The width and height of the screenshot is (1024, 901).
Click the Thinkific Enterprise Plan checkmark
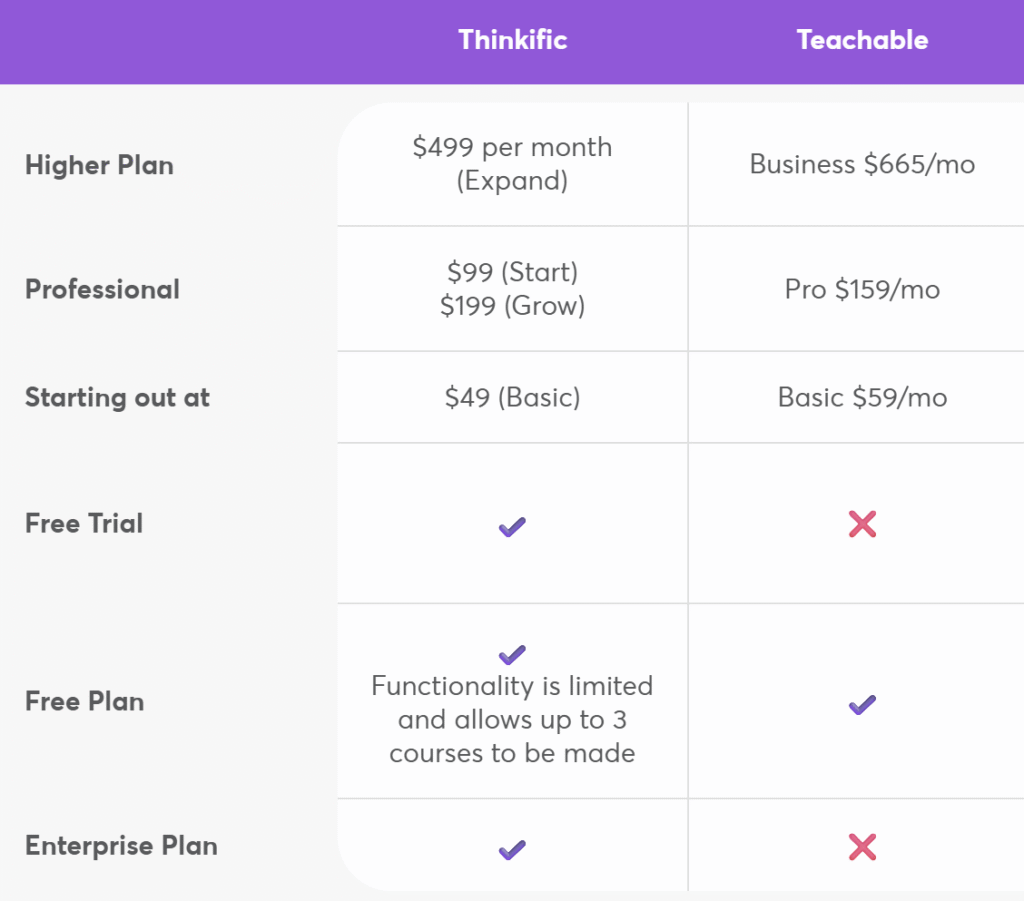click(512, 849)
